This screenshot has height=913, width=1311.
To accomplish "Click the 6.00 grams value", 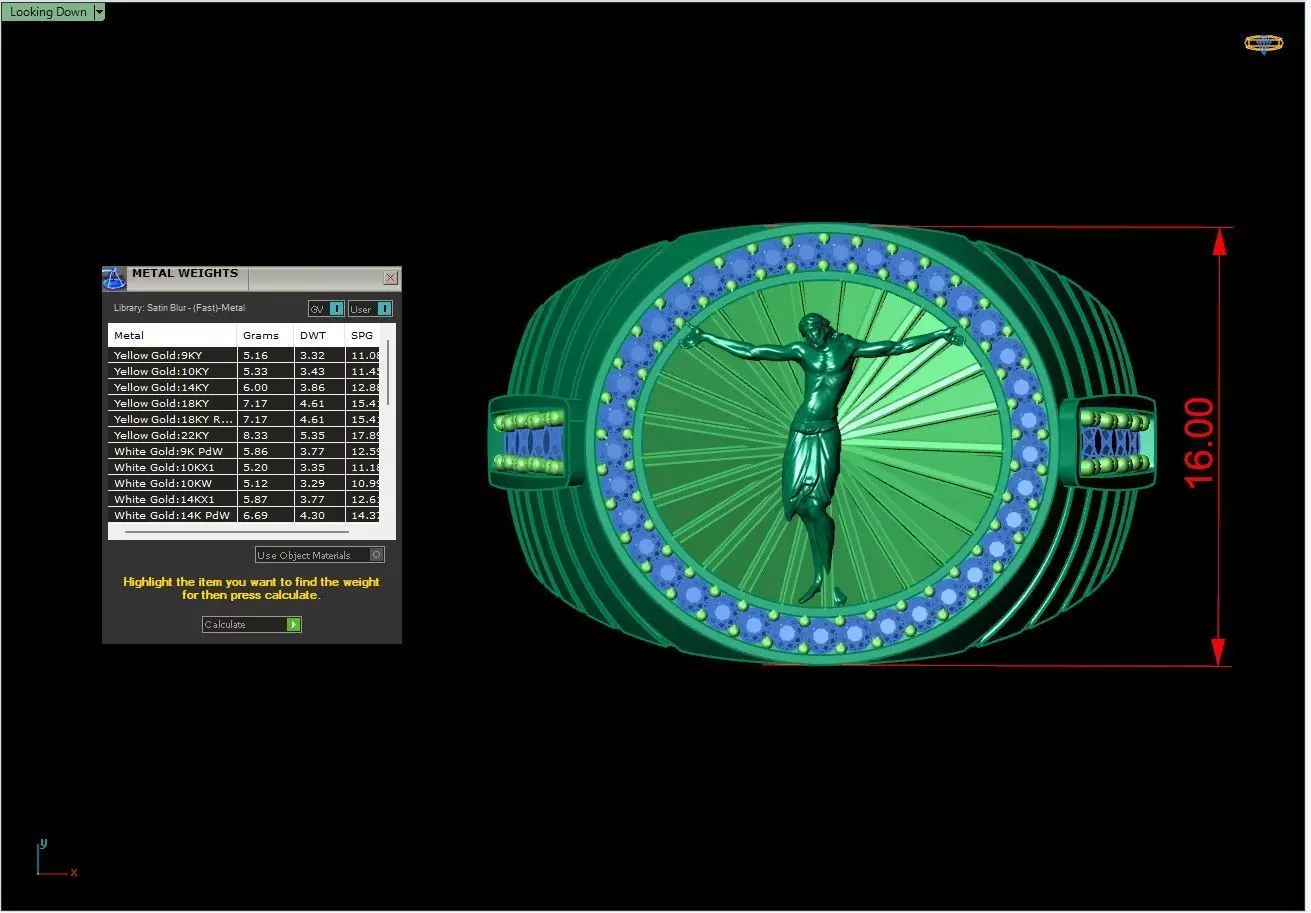I will click(x=255, y=387).
